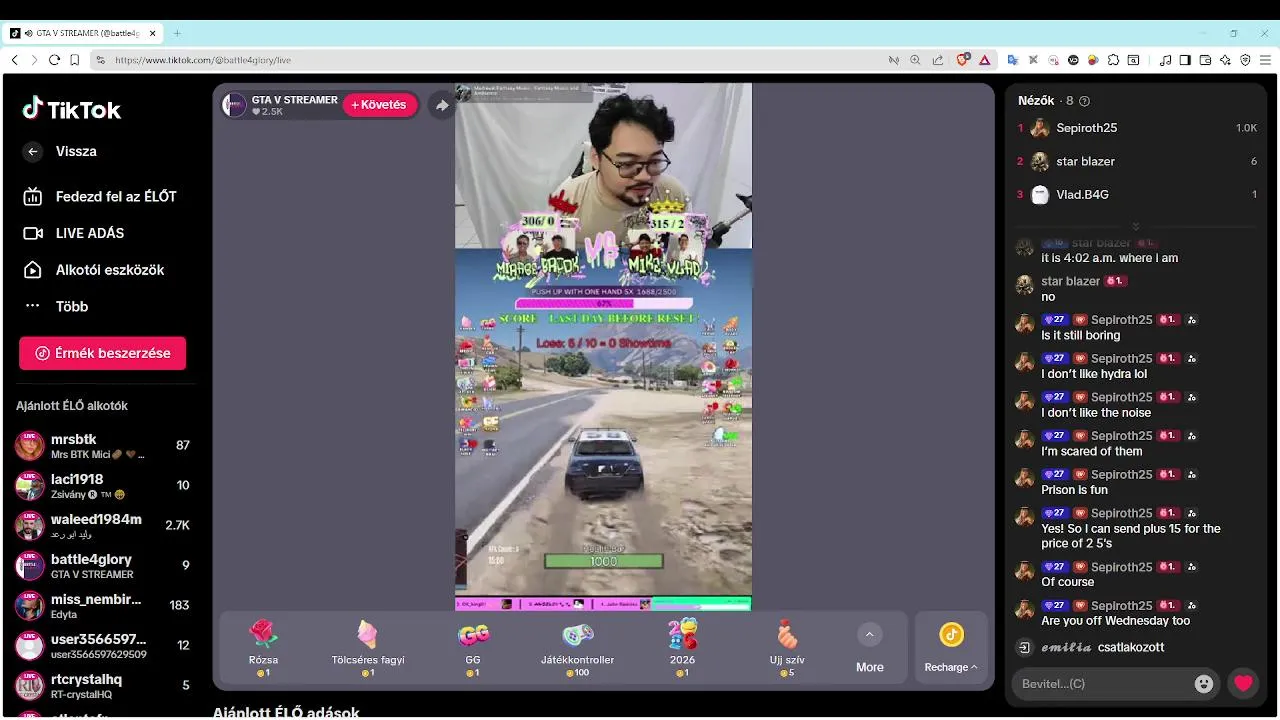Open site settings icon in address bar
This screenshot has width=1280, height=720.
[x=100, y=60]
